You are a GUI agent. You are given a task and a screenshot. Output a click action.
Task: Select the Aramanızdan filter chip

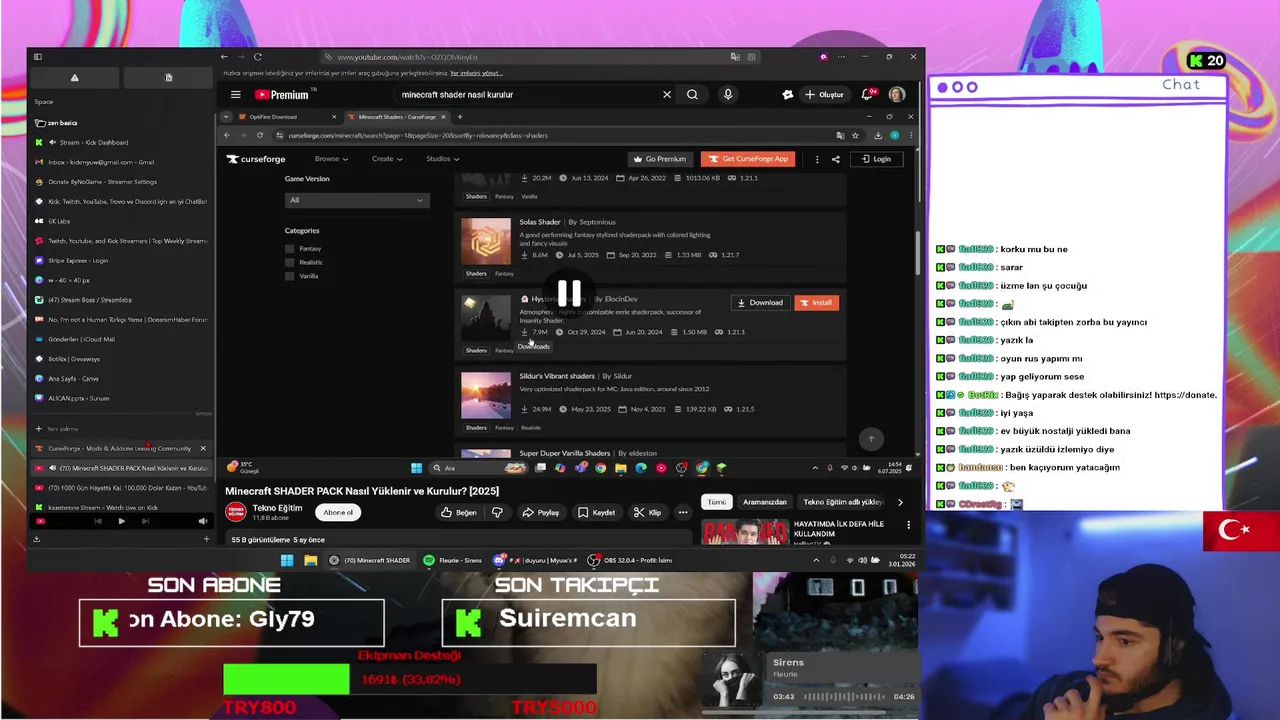[x=764, y=502]
